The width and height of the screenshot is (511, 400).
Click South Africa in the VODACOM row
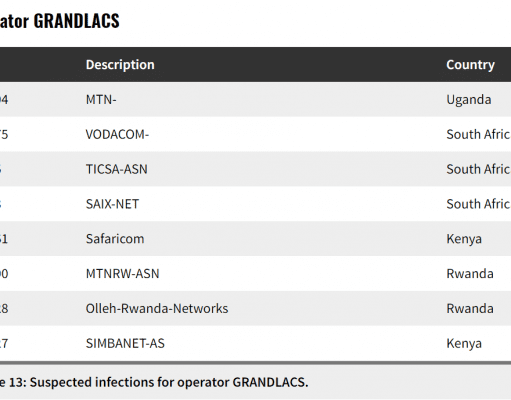click(x=478, y=134)
